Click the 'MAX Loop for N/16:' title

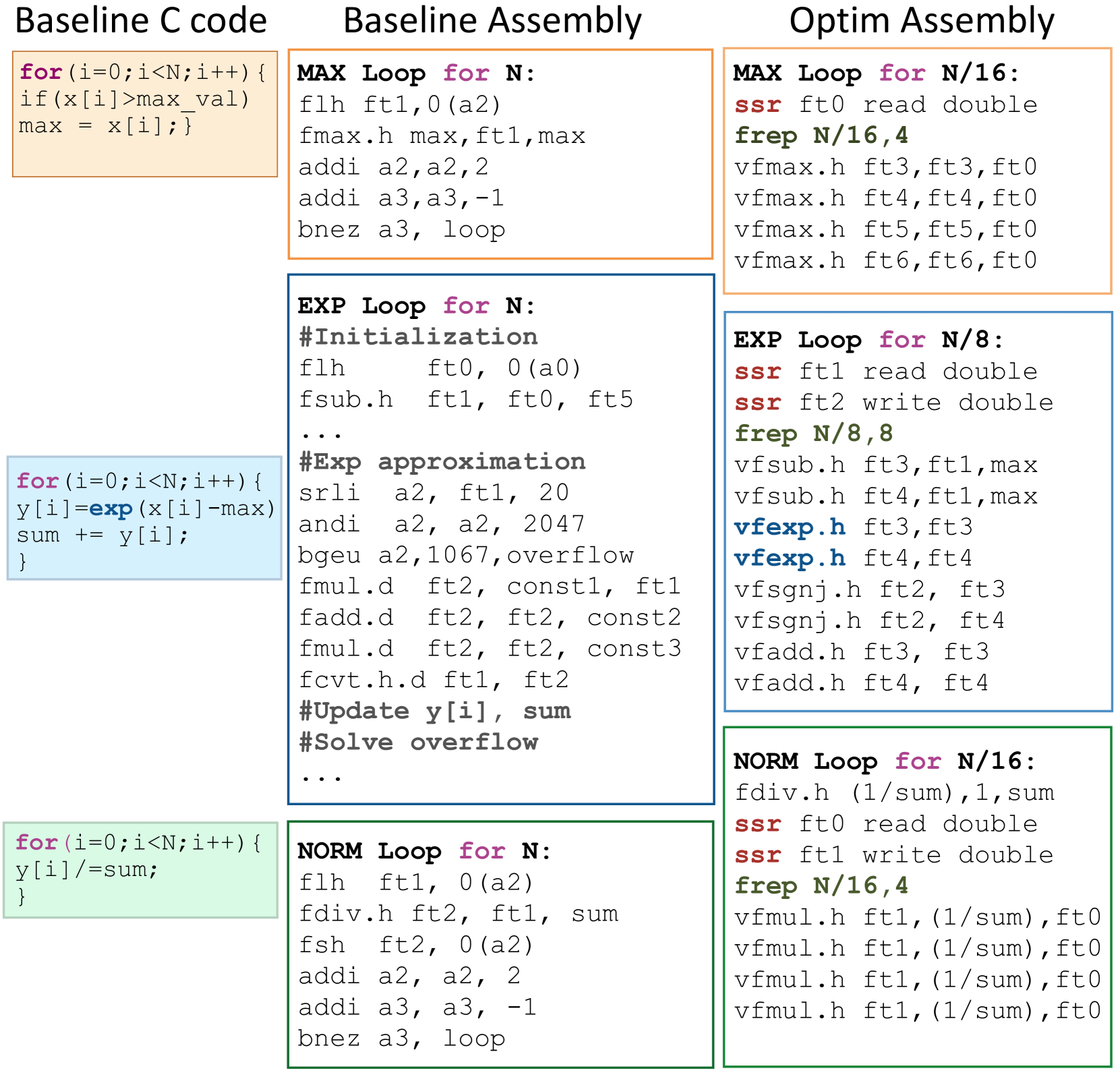(x=876, y=73)
